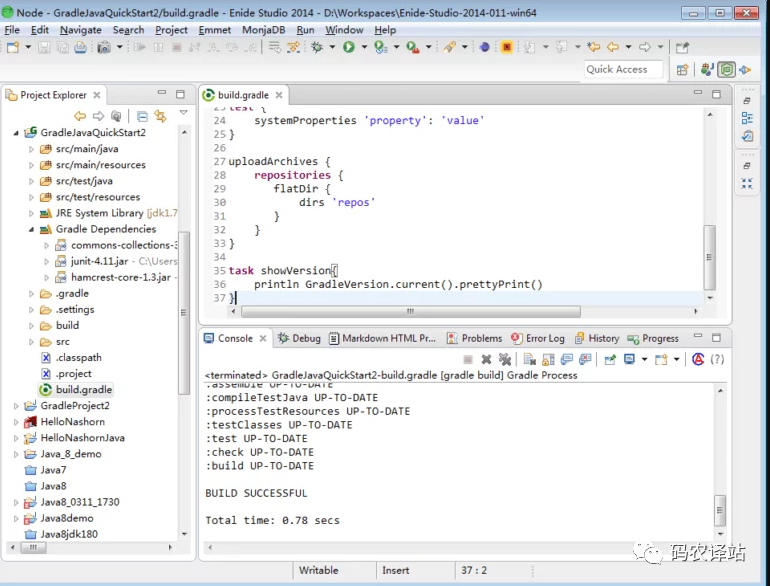Toggle Word Wrap in Console toolbar
Image resolution: width=770 pixels, height=586 pixels.
click(x=567, y=359)
